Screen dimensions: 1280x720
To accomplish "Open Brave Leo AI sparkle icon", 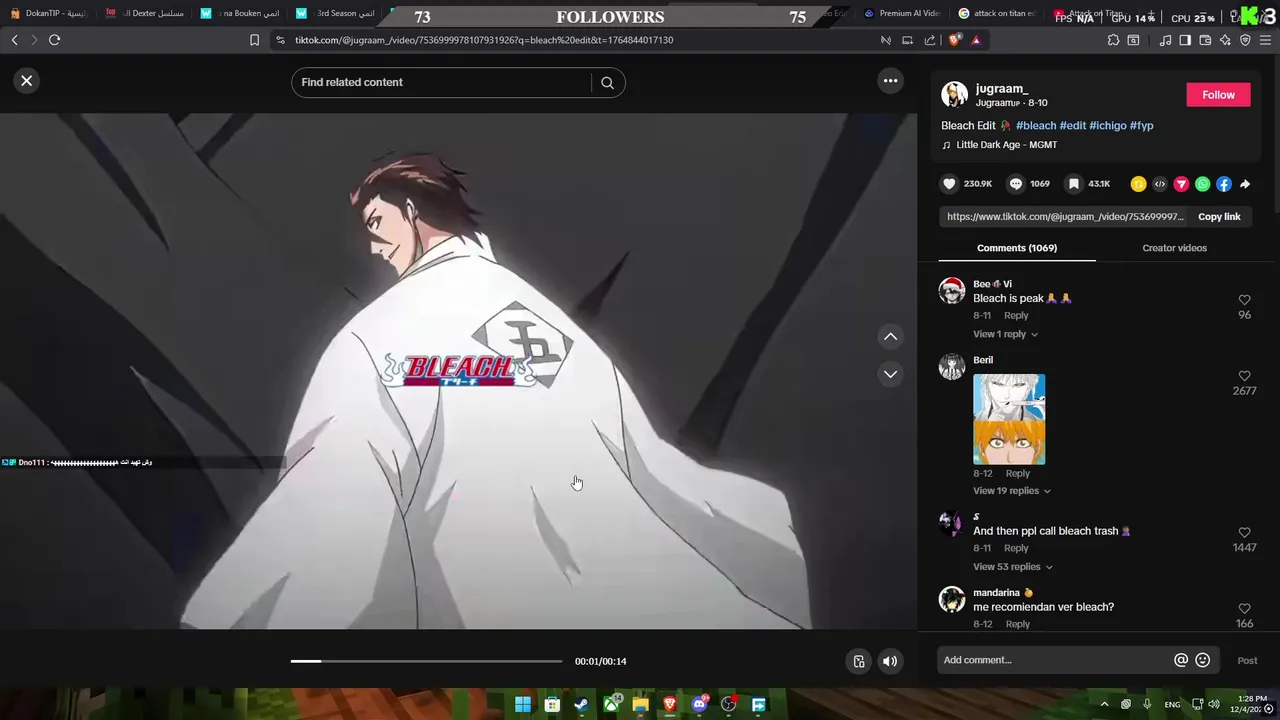I will [1225, 40].
